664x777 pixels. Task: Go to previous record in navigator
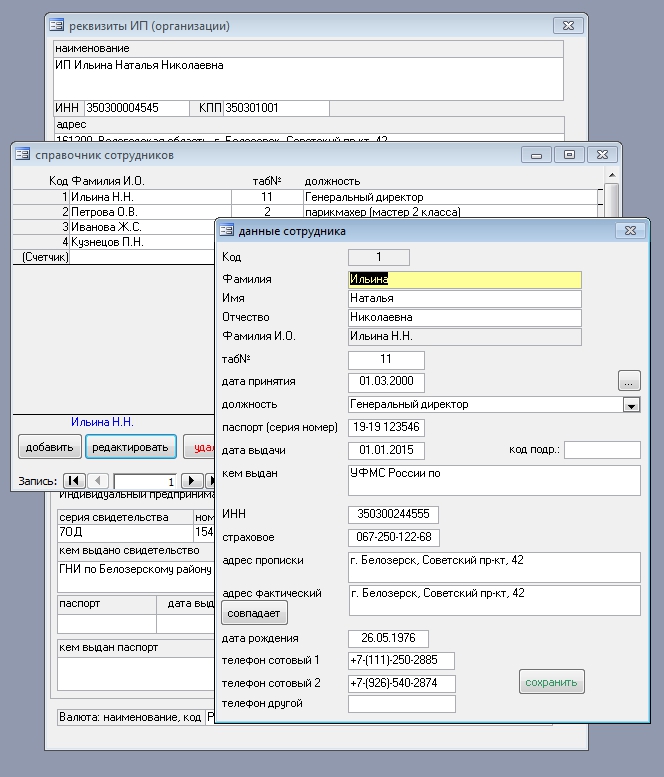(99, 481)
